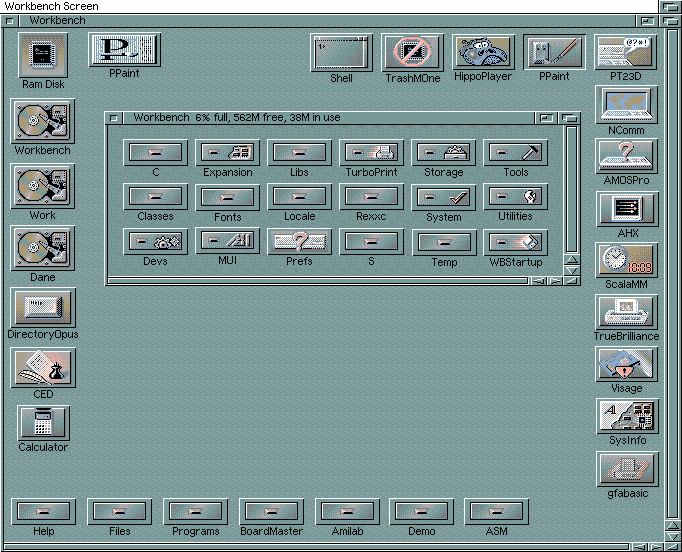Launch PPaint next to Ram Disk
Image resolution: width=682 pixels, height=552 pixels.
click(x=124, y=50)
